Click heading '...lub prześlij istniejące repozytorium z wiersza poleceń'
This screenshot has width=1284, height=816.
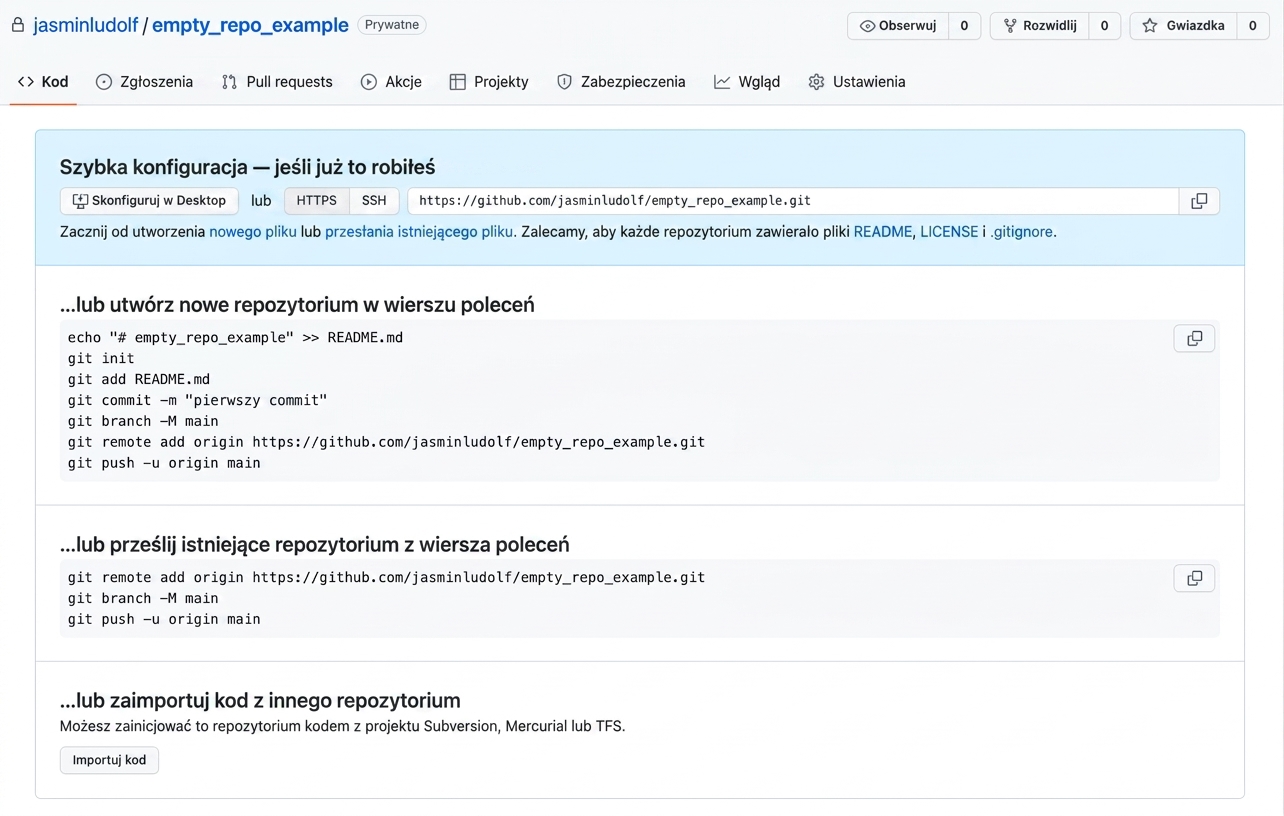pyautogui.click(x=314, y=545)
